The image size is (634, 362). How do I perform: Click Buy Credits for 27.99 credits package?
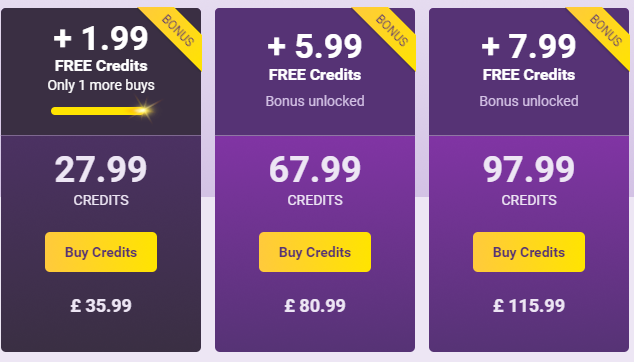(x=101, y=252)
